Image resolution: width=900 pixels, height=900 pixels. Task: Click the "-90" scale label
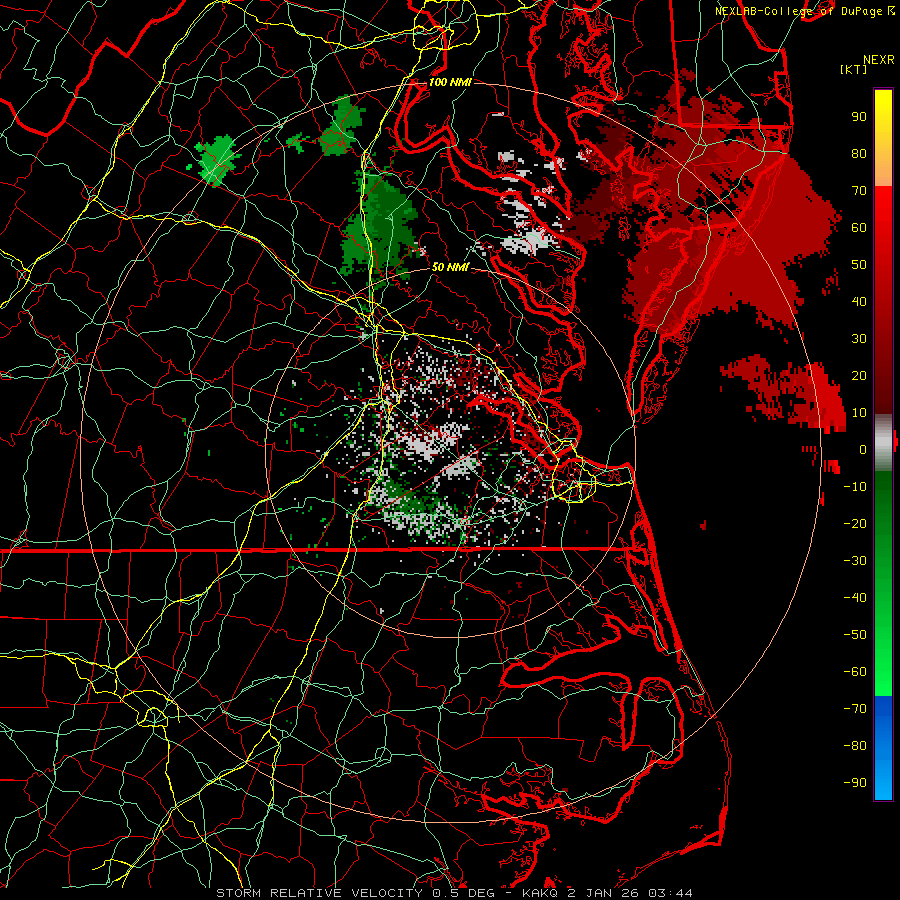tap(855, 782)
